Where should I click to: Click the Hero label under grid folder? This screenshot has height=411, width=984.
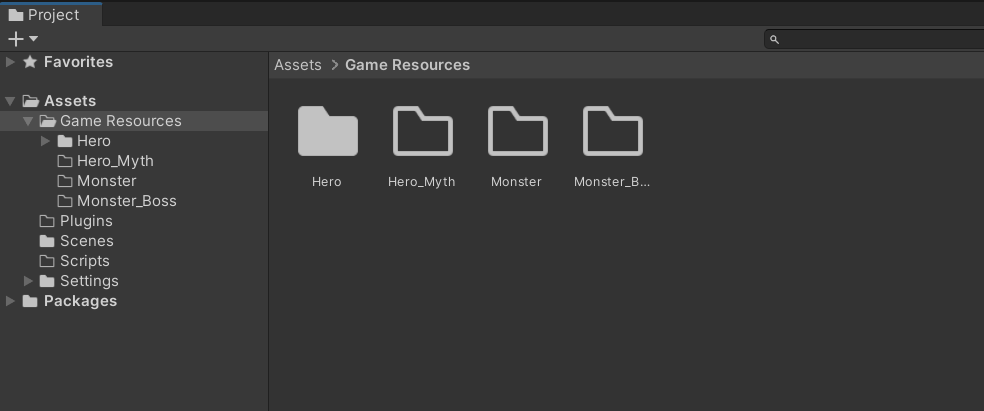pos(327,182)
